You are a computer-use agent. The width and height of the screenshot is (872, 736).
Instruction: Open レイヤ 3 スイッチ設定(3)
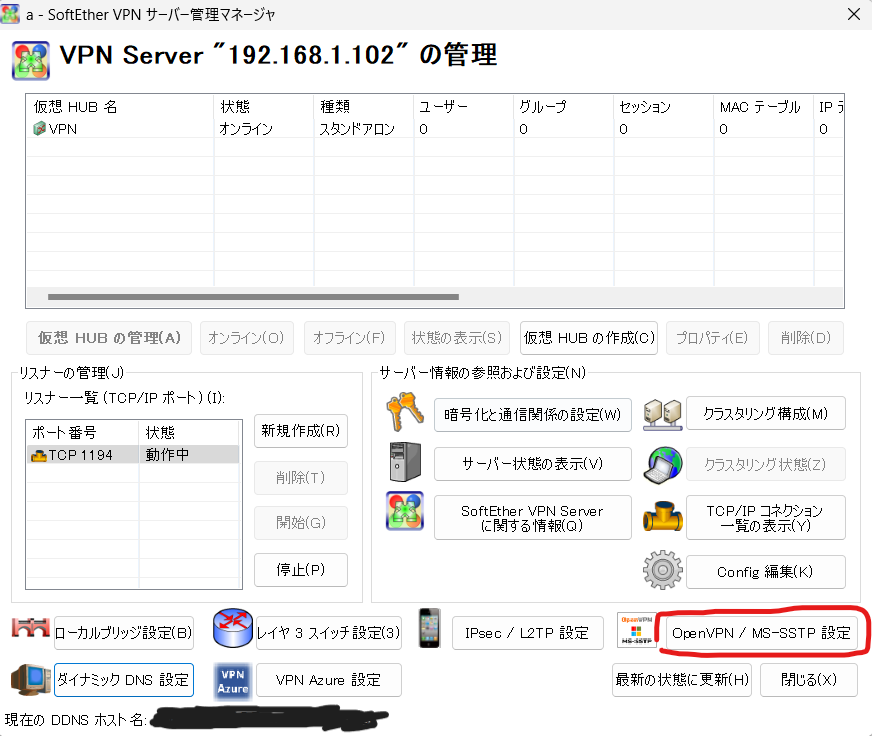pos(329,633)
